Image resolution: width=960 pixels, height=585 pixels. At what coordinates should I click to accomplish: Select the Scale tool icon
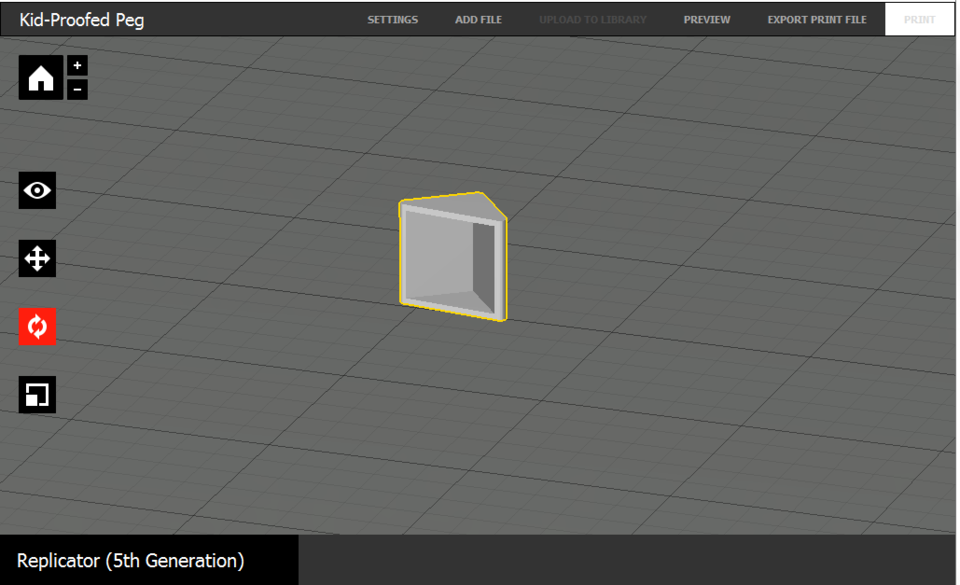[x=37, y=395]
